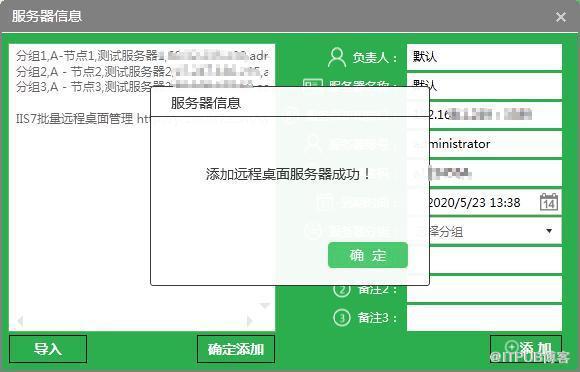Click the down scroll arrow of text area
The image size is (580, 372).
tap(264, 306)
